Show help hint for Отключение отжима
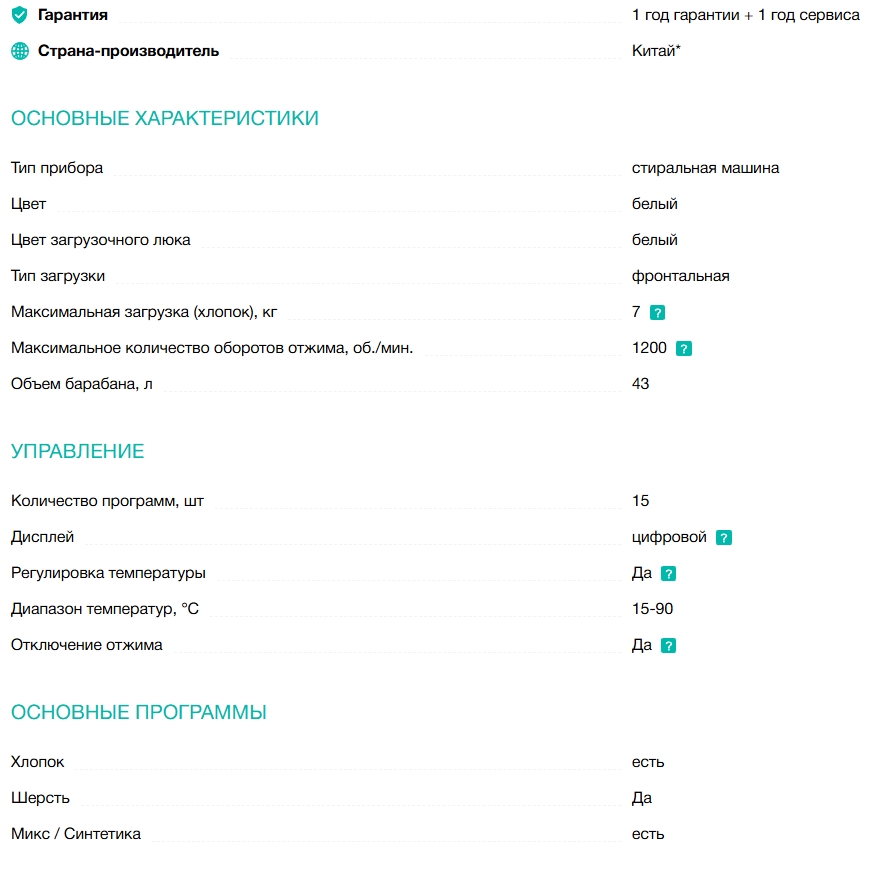Image resolution: width=872 pixels, height=878 pixels. pos(669,646)
